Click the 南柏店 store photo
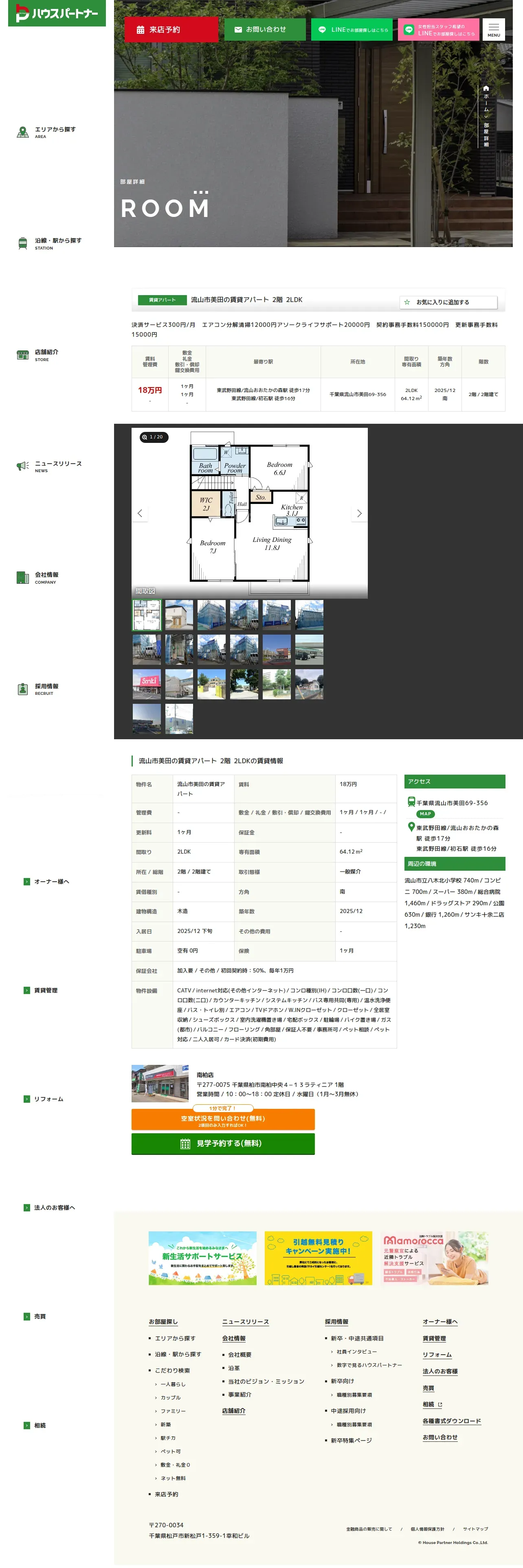523x1568 pixels. click(160, 1084)
